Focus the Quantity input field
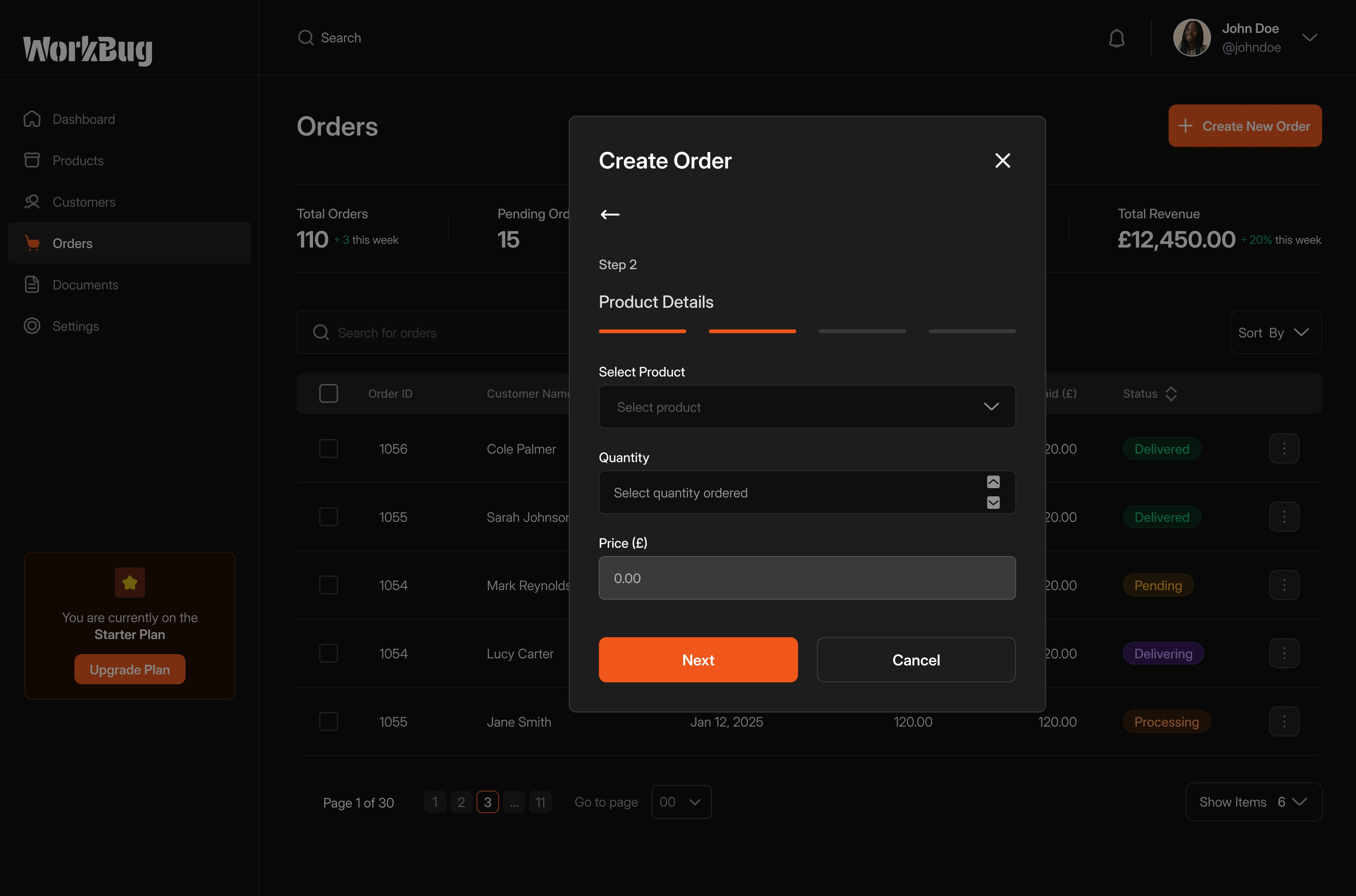The height and width of the screenshot is (896, 1356). pos(807,492)
